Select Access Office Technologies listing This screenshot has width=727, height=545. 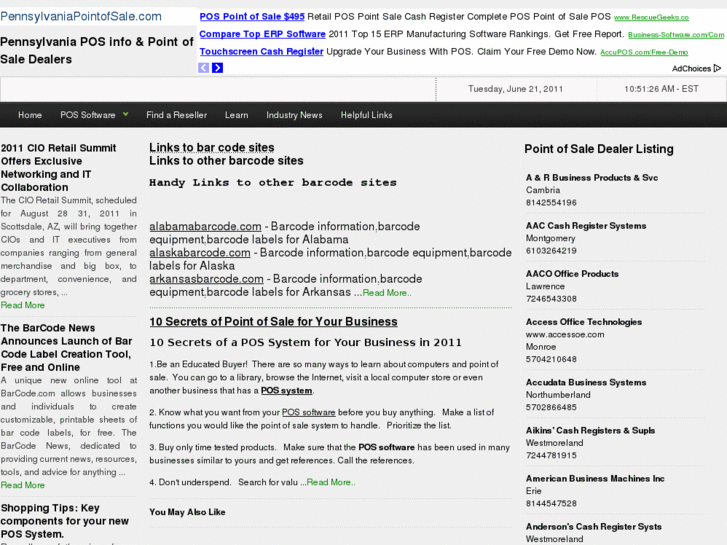(583, 322)
